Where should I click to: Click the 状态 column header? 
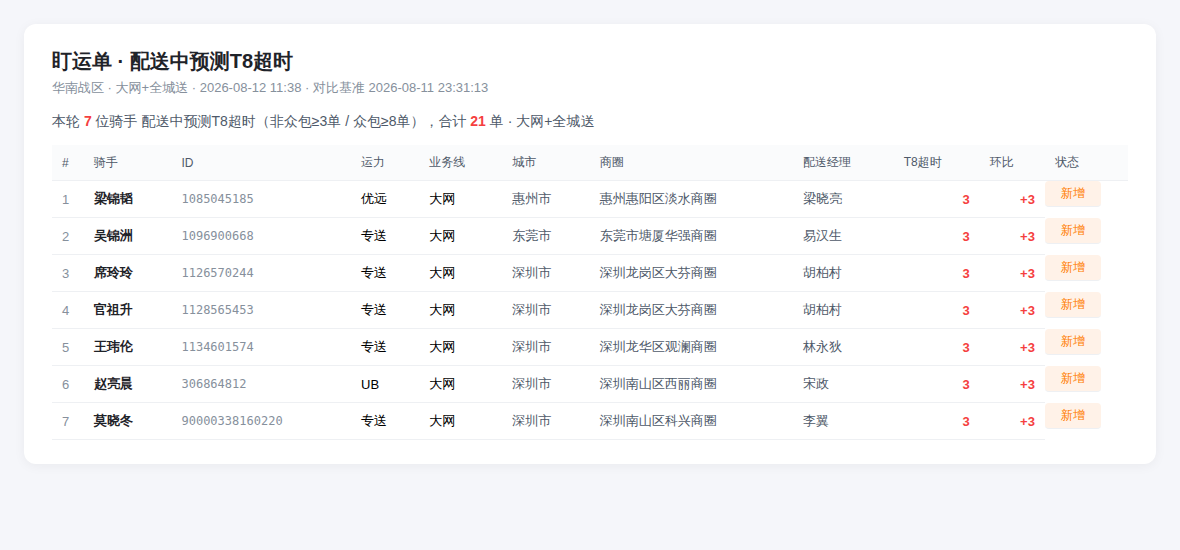point(1067,163)
